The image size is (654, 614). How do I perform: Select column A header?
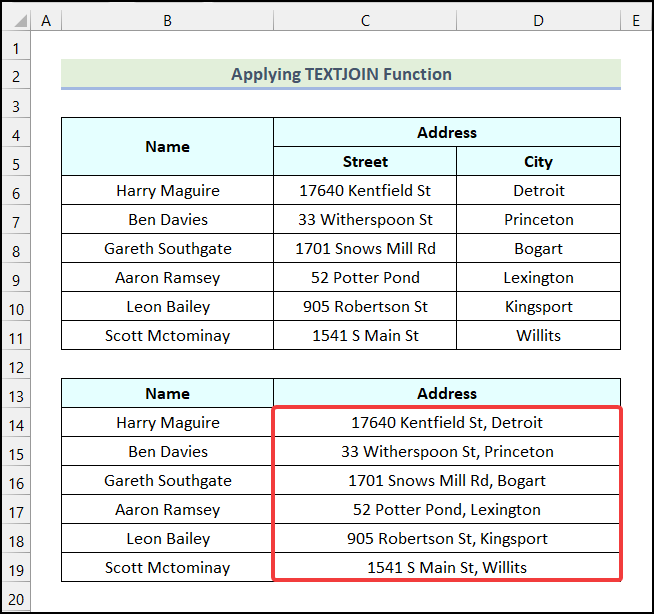click(x=46, y=20)
